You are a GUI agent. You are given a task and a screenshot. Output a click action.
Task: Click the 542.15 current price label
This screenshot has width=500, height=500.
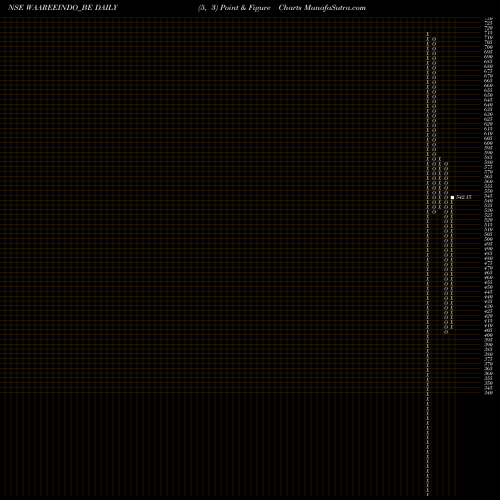[x=464, y=197]
